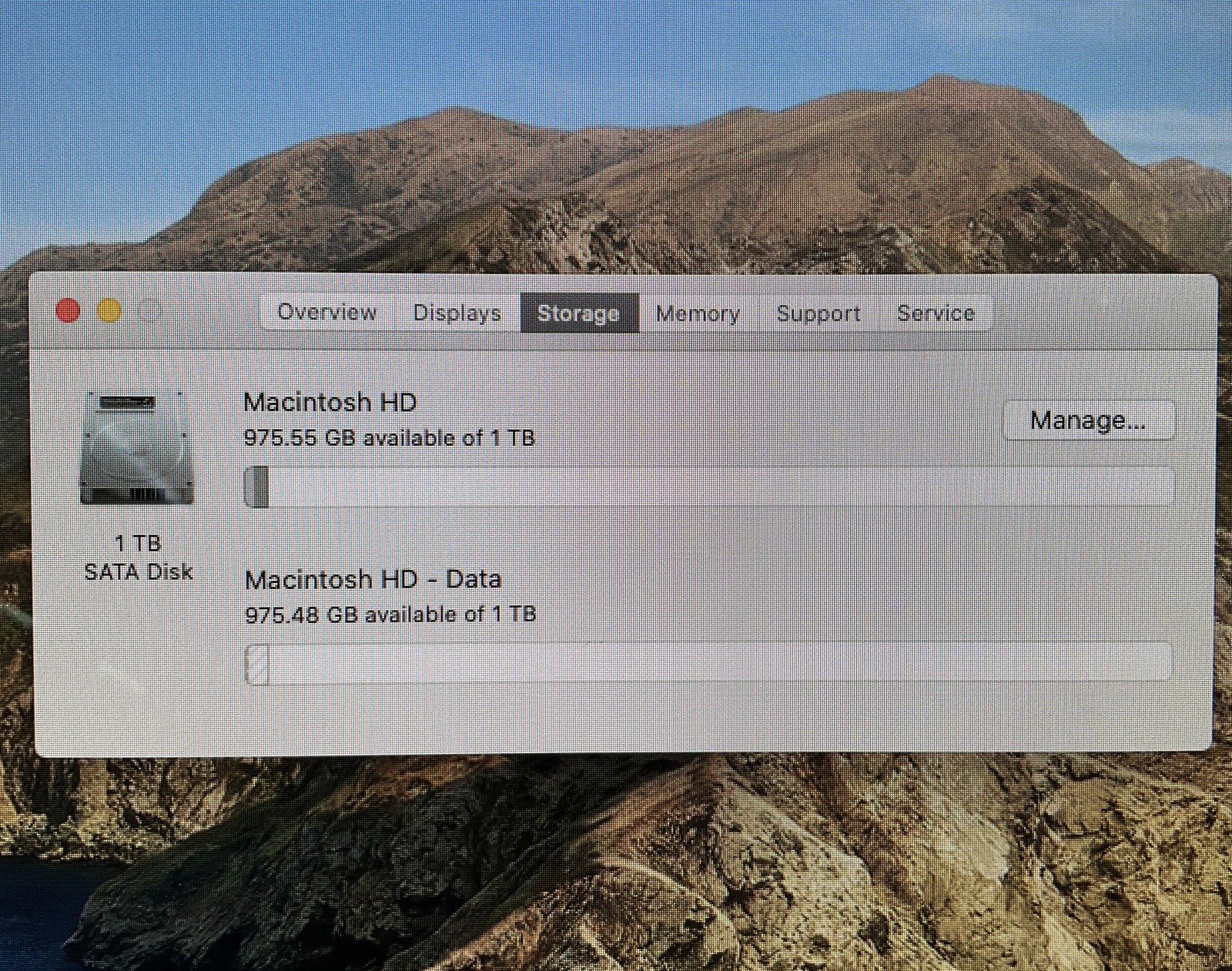Screen dimensions: 1232x971
Task: Click the "SATA Disk" label
Action: point(139,572)
